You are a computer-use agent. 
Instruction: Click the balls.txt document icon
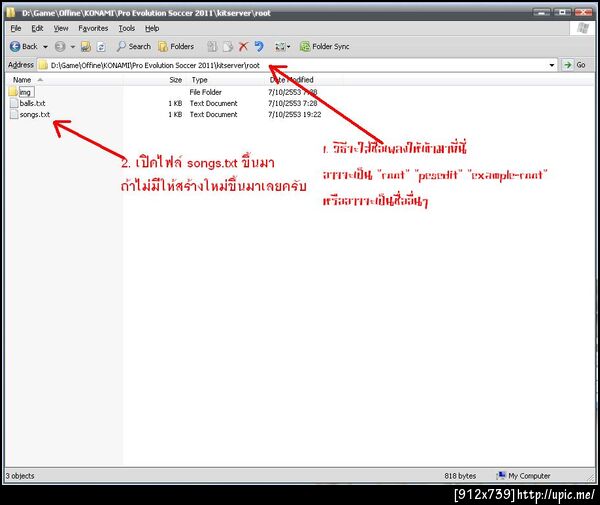[14, 103]
